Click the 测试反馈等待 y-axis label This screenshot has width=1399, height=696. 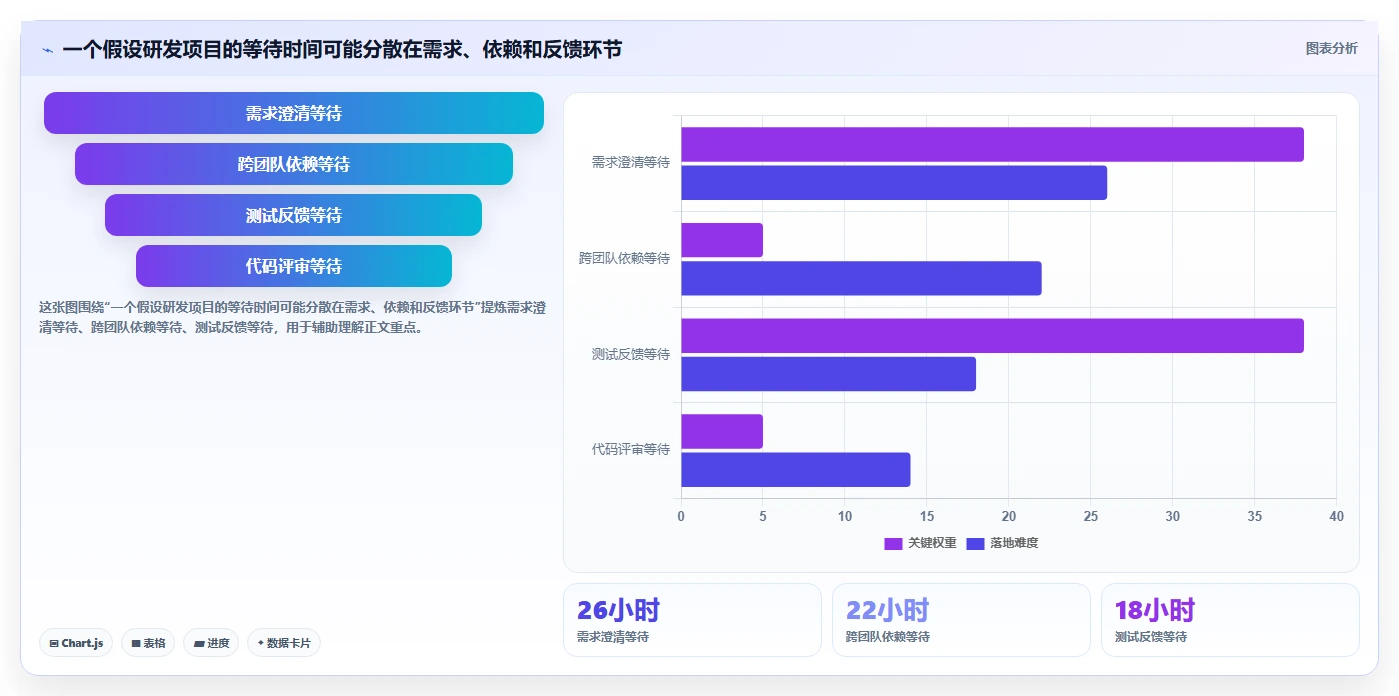pyautogui.click(x=630, y=354)
